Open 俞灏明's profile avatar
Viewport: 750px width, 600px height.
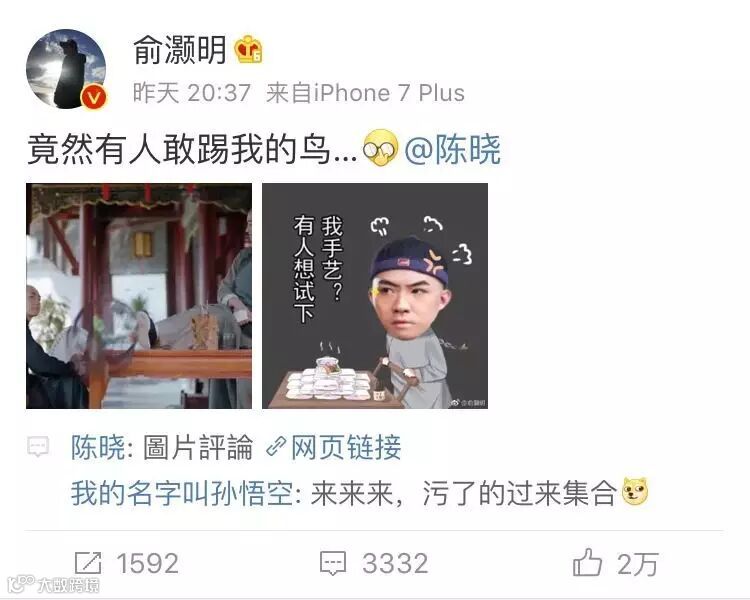tap(66, 69)
